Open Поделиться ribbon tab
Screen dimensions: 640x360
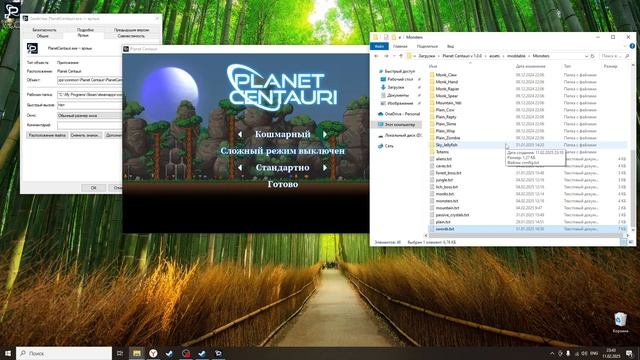click(427, 47)
